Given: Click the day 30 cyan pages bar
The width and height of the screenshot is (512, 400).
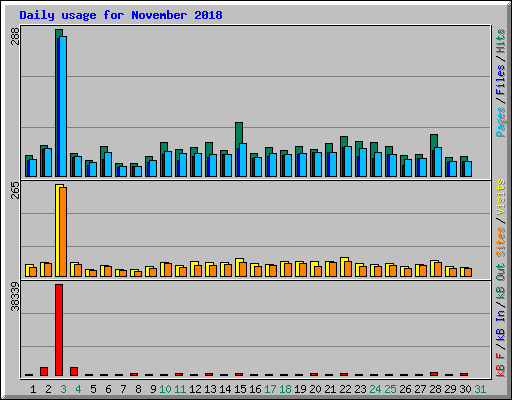Looking at the screenshot, I should pyautogui.click(x=468, y=169).
